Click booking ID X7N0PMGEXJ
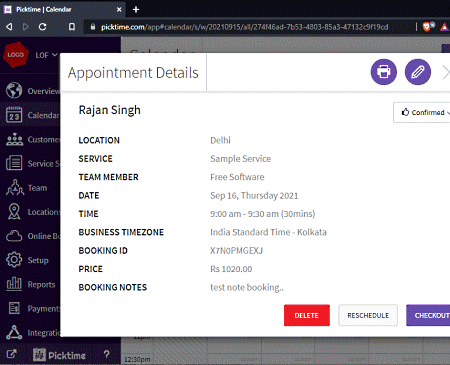450x365 pixels. click(236, 250)
